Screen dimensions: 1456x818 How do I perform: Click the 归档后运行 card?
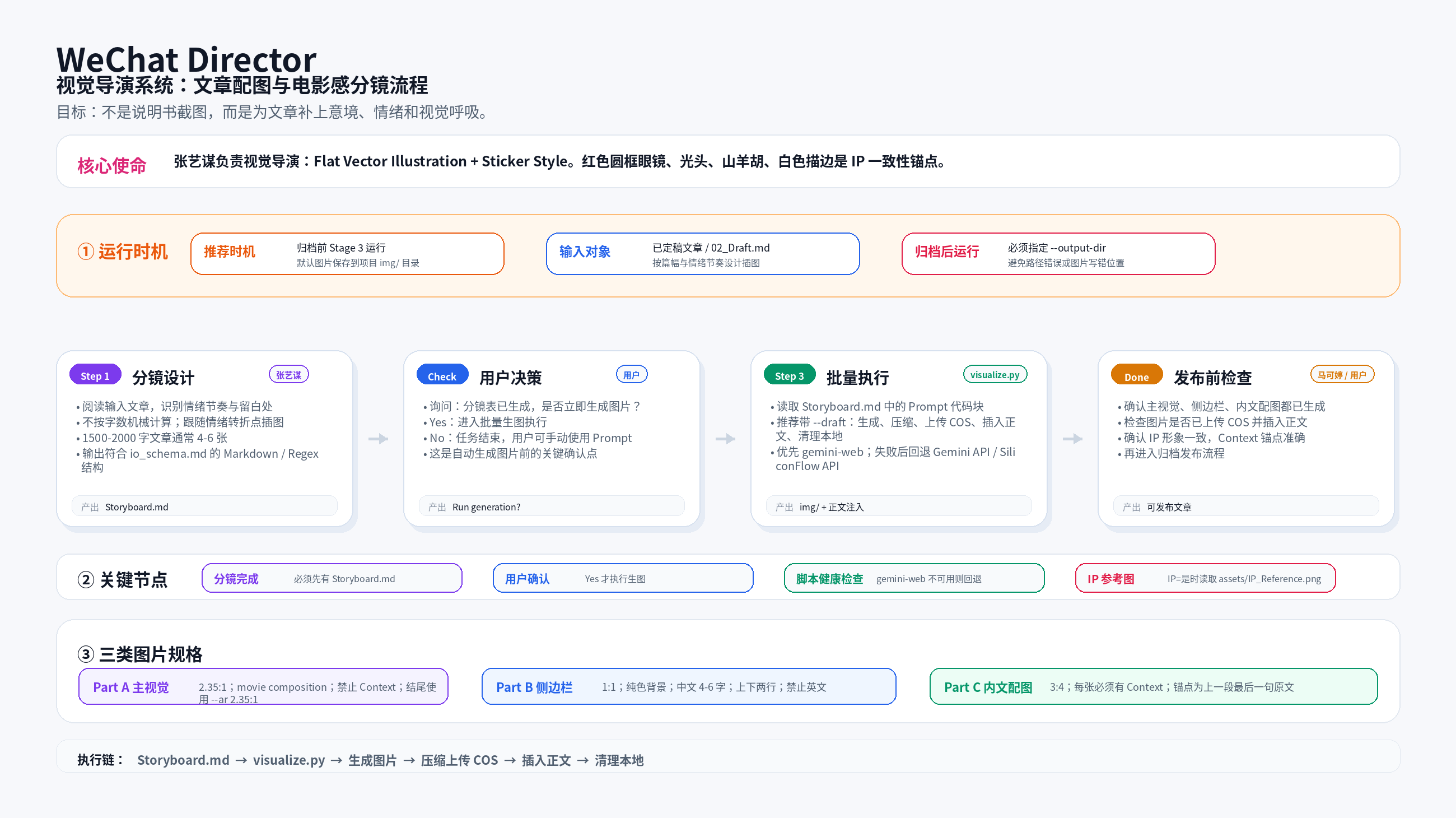tap(1058, 254)
